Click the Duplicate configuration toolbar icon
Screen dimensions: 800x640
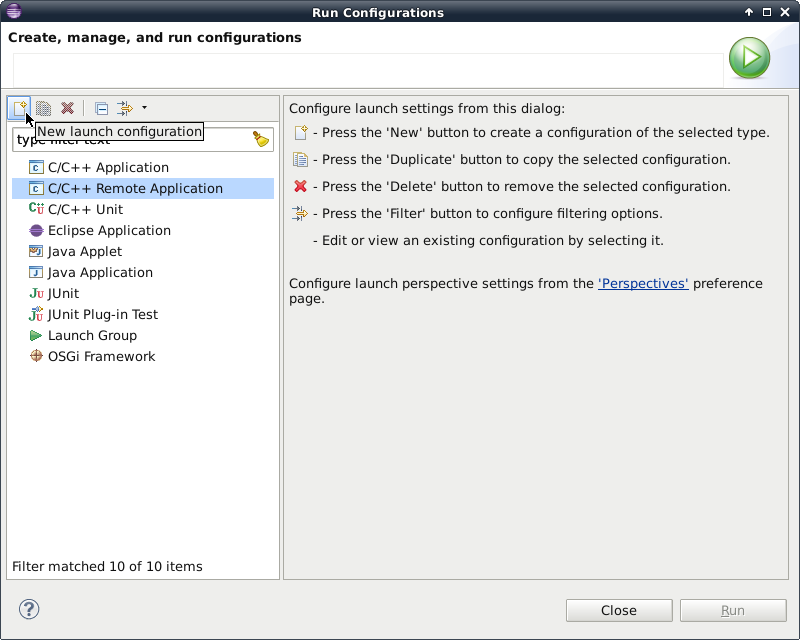[43, 108]
